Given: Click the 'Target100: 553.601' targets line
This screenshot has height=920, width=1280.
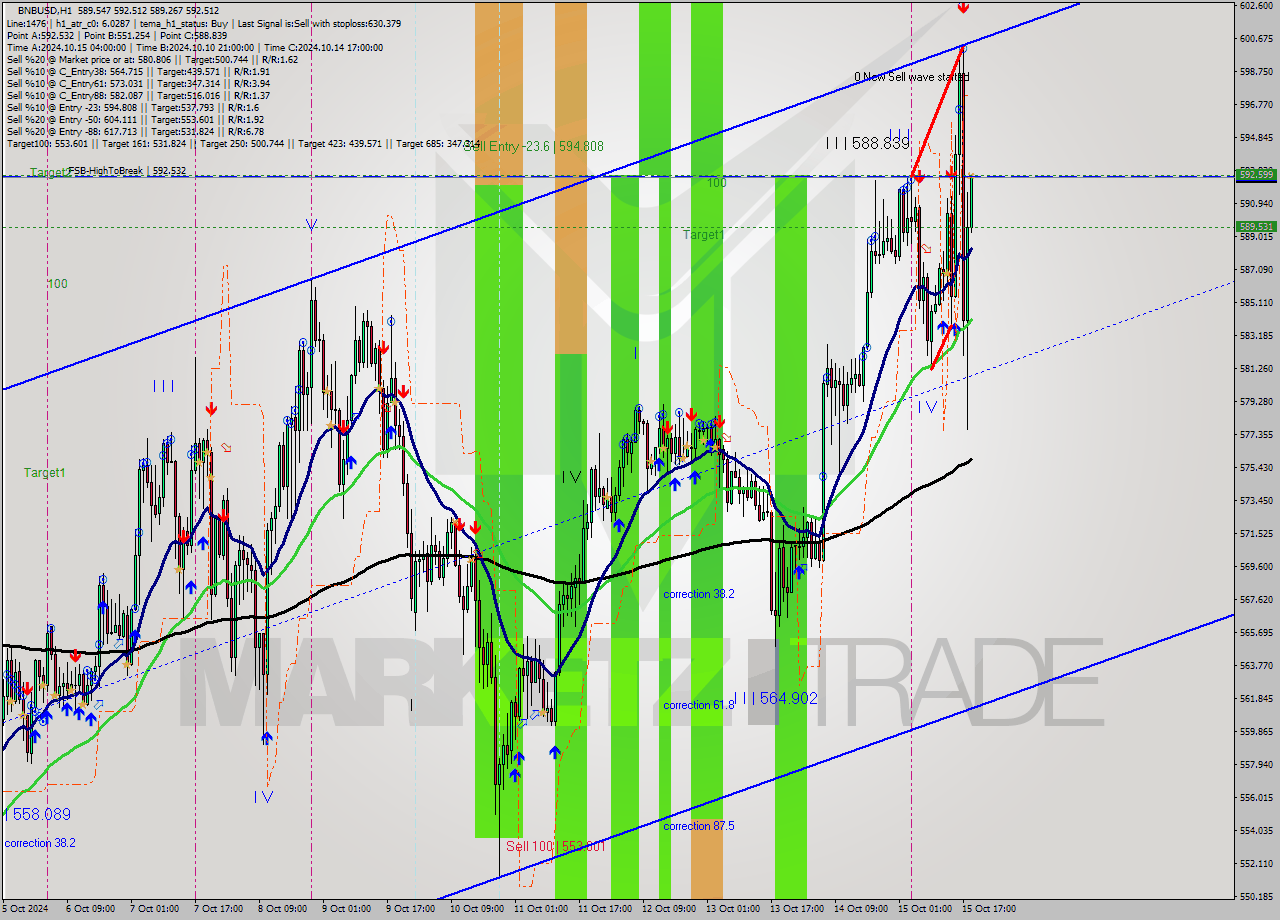Looking at the screenshot, I should pos(243,143).
